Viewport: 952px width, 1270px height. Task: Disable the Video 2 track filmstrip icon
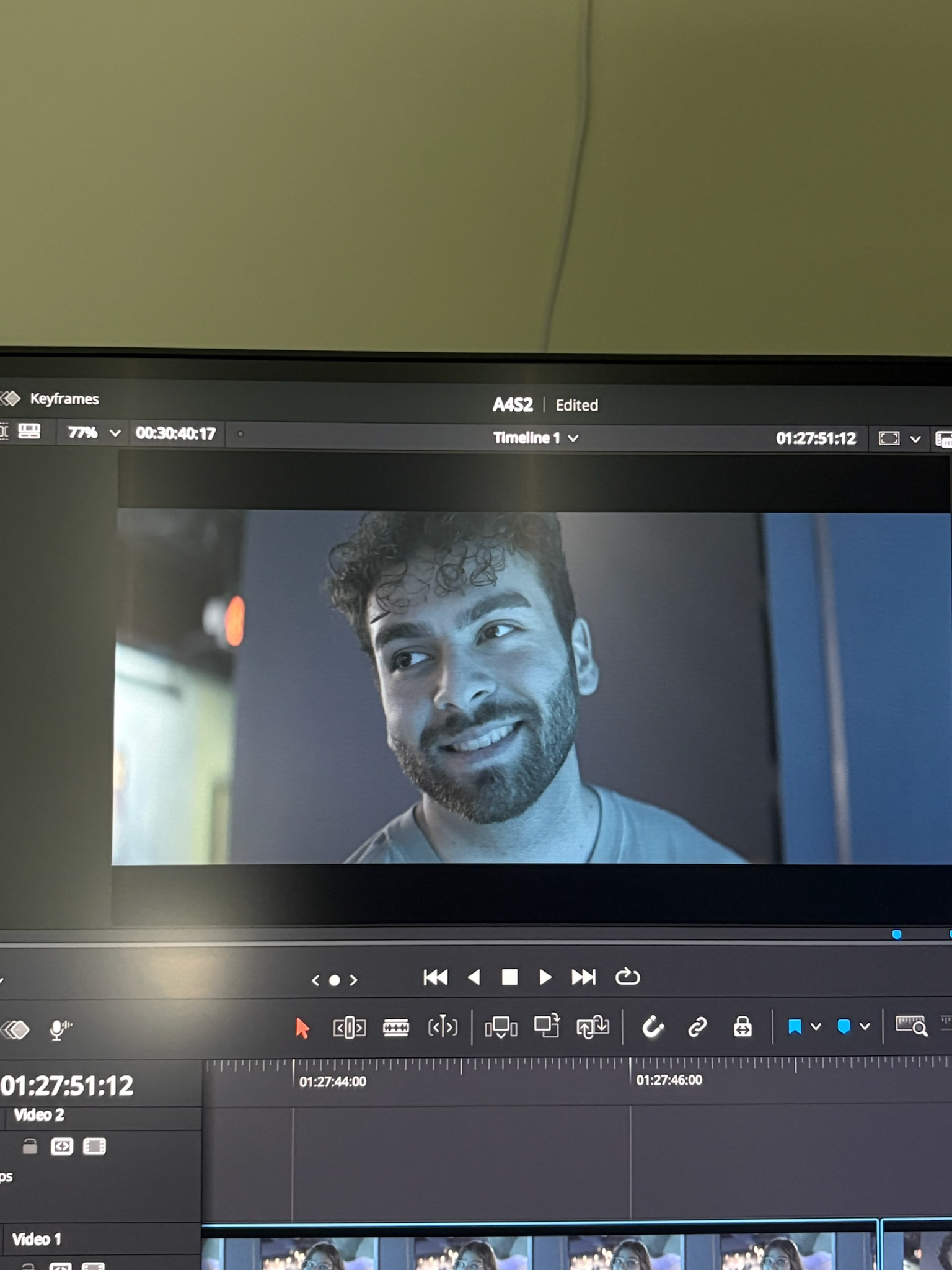click(94, 1146)
